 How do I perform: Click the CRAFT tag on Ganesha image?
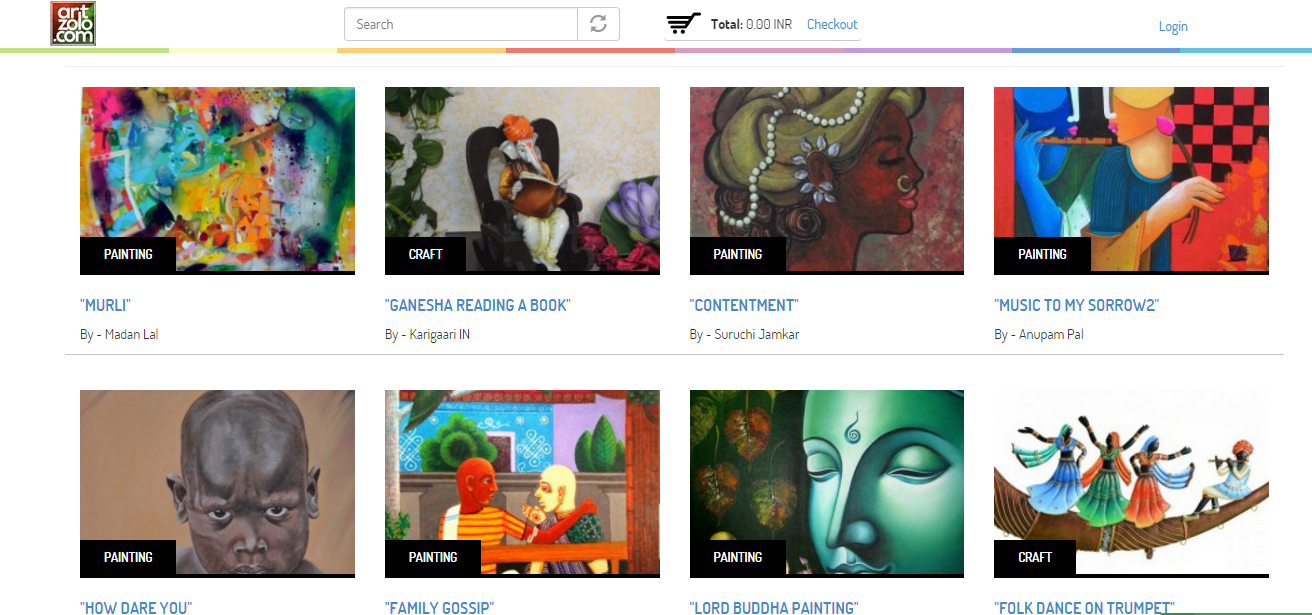[x=426, y=254]
